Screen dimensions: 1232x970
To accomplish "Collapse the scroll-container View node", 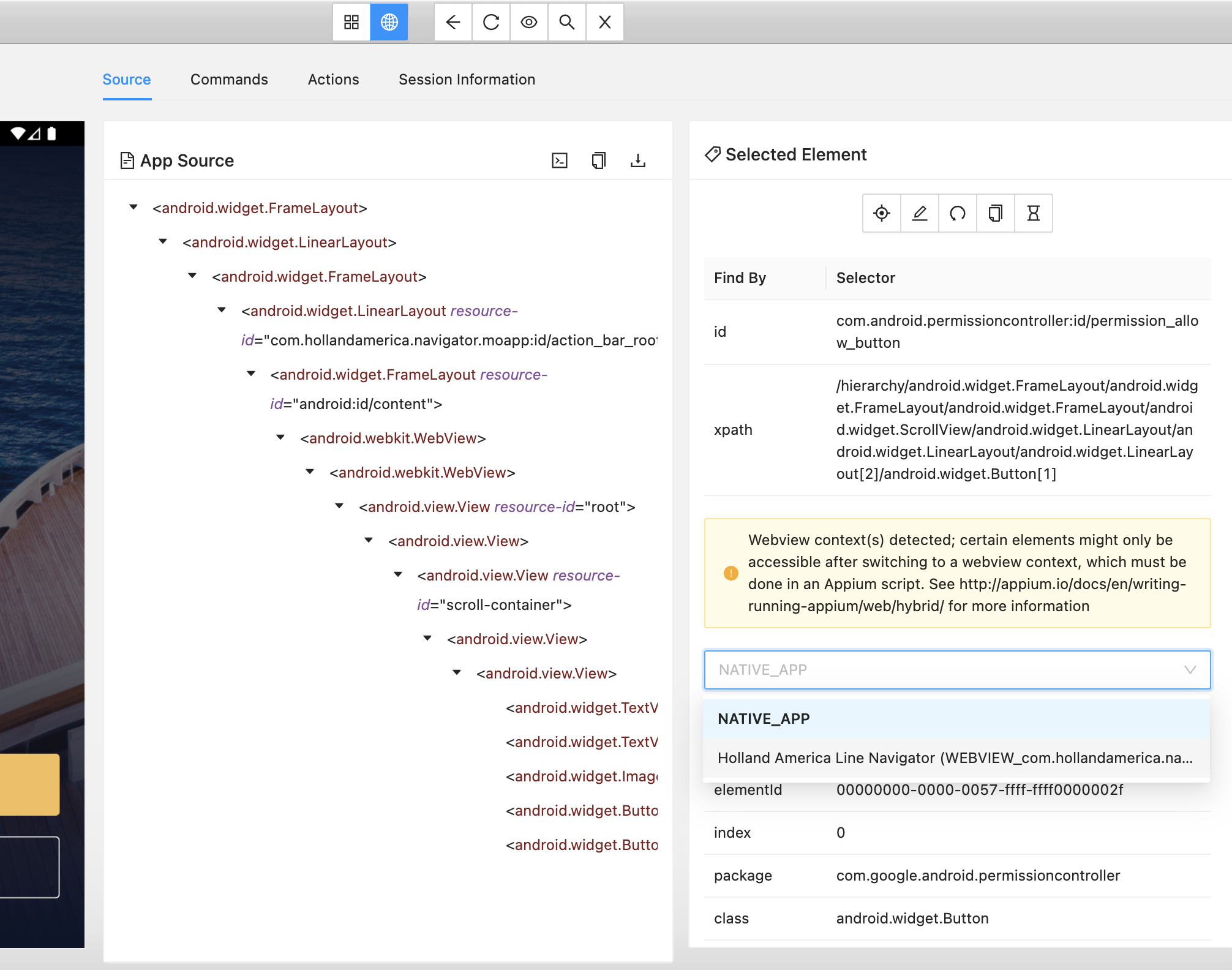I will tap(398, 575).
